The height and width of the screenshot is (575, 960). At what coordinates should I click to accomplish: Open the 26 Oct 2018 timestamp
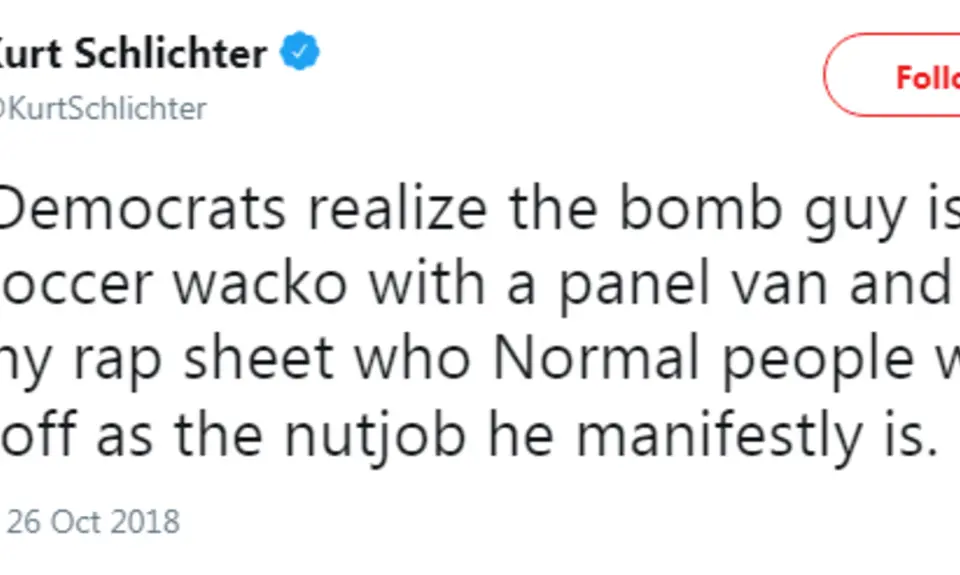94,521
